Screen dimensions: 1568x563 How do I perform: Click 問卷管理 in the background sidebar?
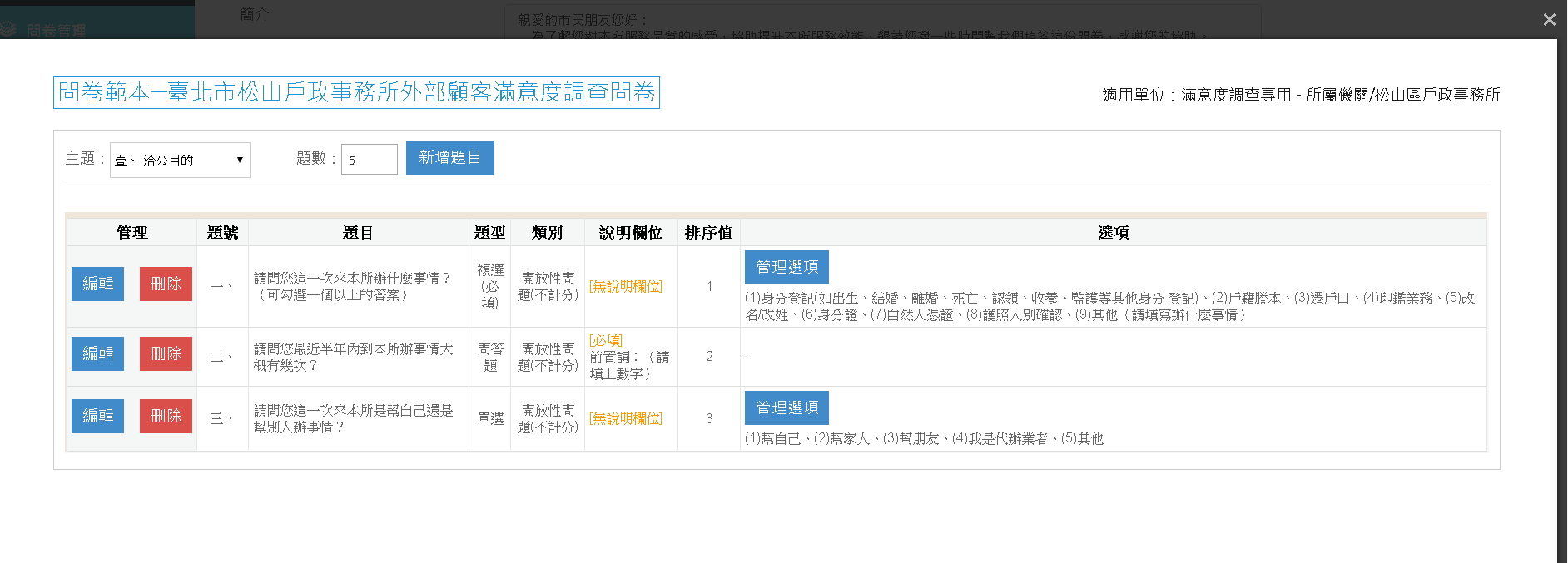pos(55,31)
